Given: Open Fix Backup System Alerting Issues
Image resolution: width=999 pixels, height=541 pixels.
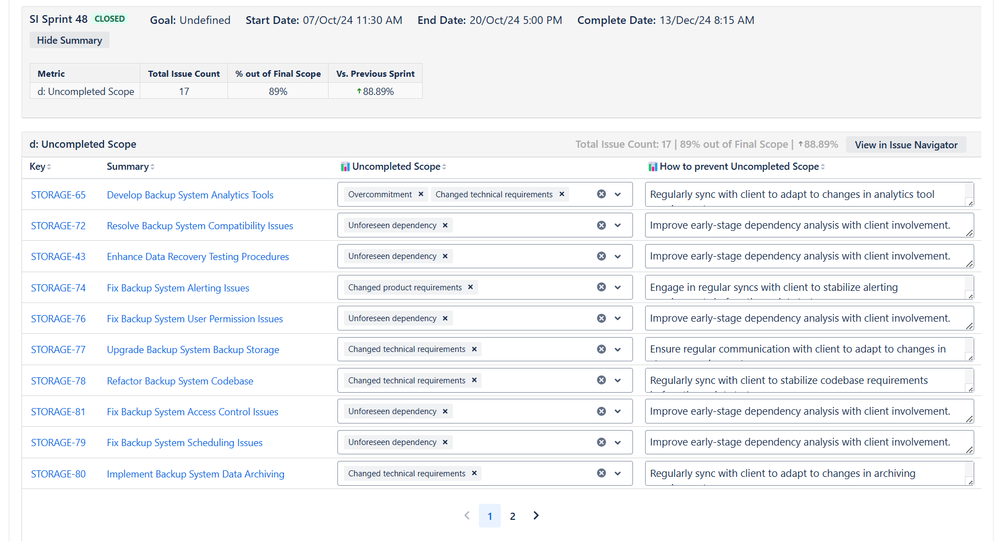Looking at the screenshot, I should (x=178, y=288).
